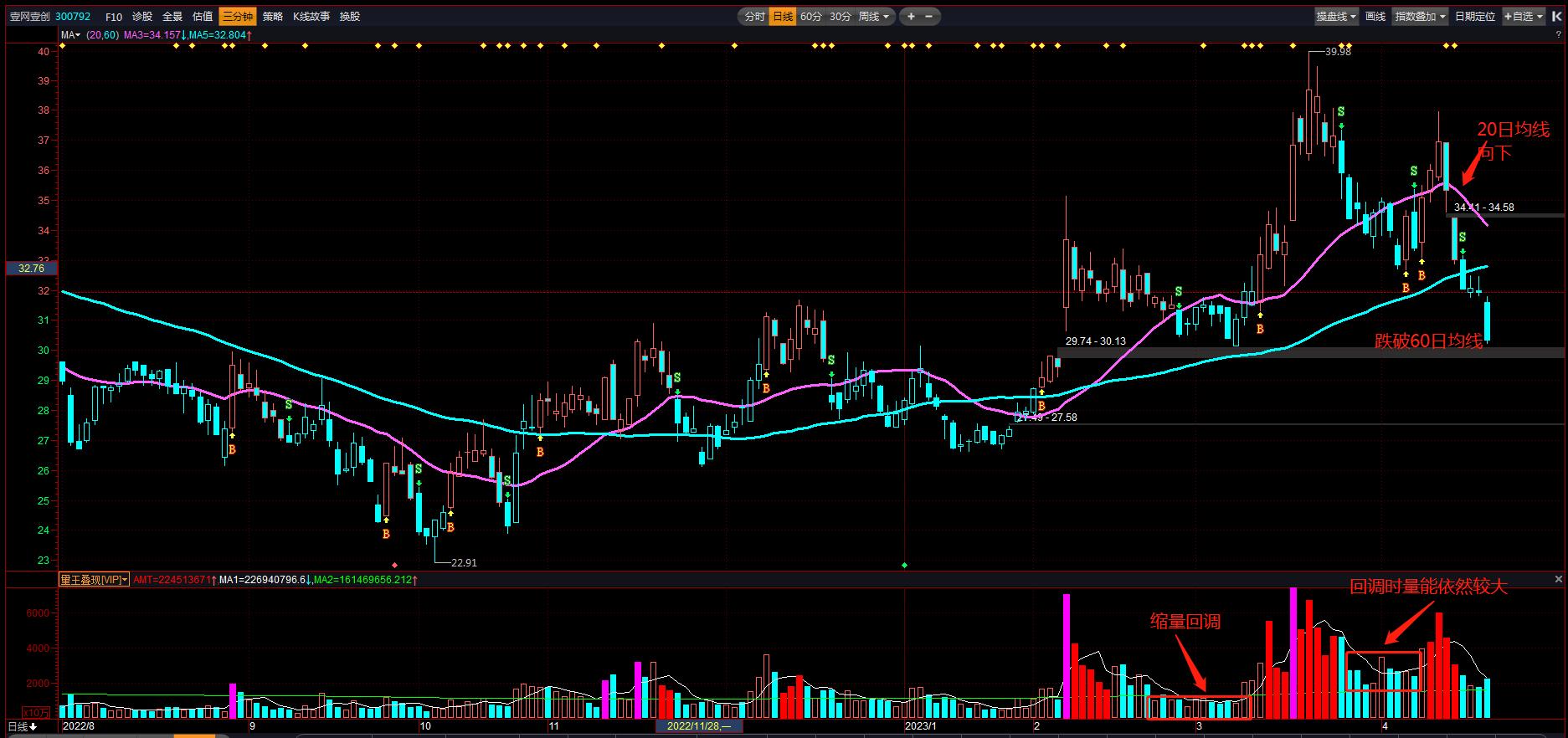Click the zoom out minus button
1568x738 pixels.
pos(929,17)
